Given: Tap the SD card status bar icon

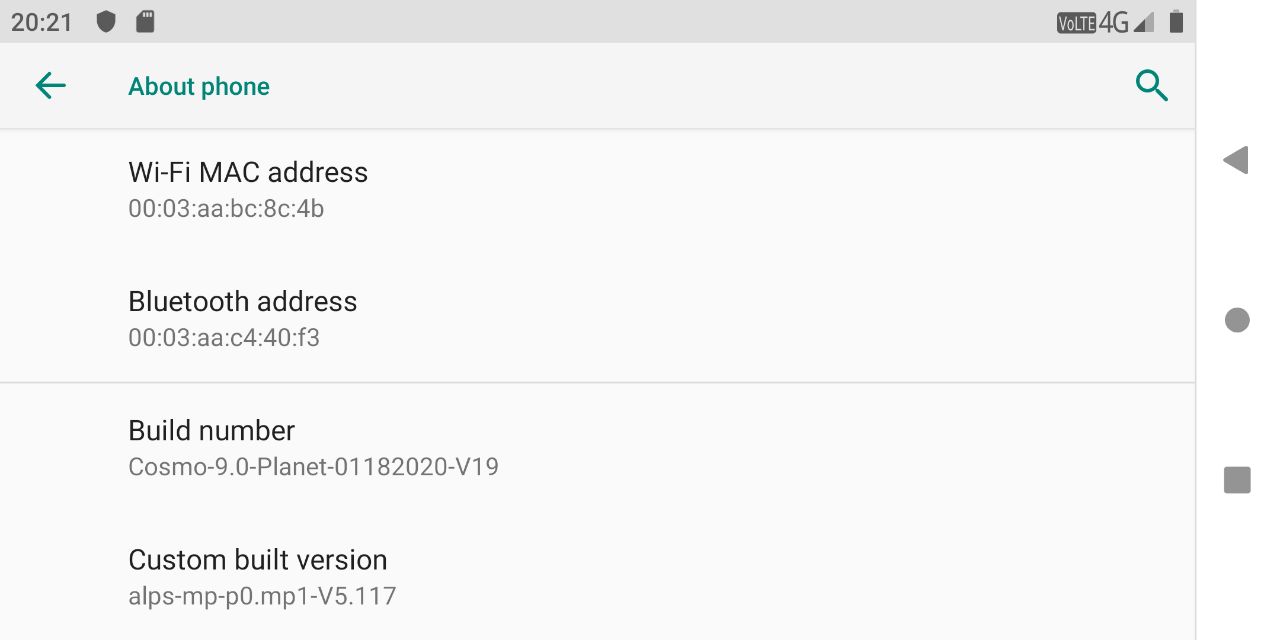Looking at the screenshot, I should 145,21.
